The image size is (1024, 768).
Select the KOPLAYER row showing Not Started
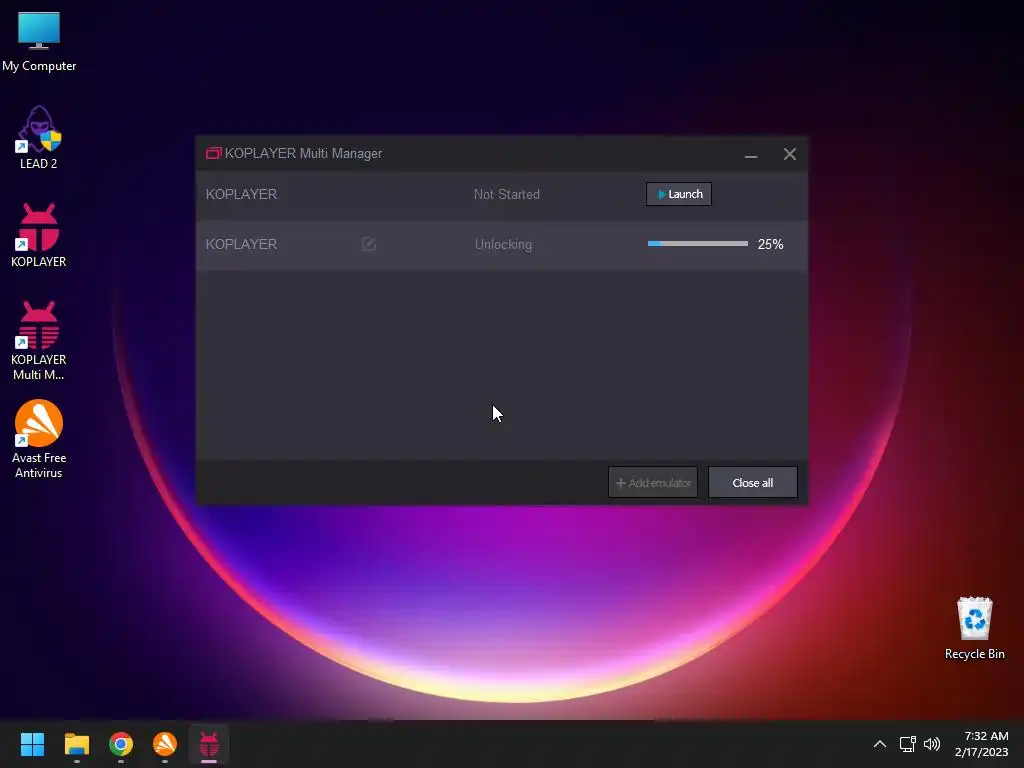click(502, 195)
